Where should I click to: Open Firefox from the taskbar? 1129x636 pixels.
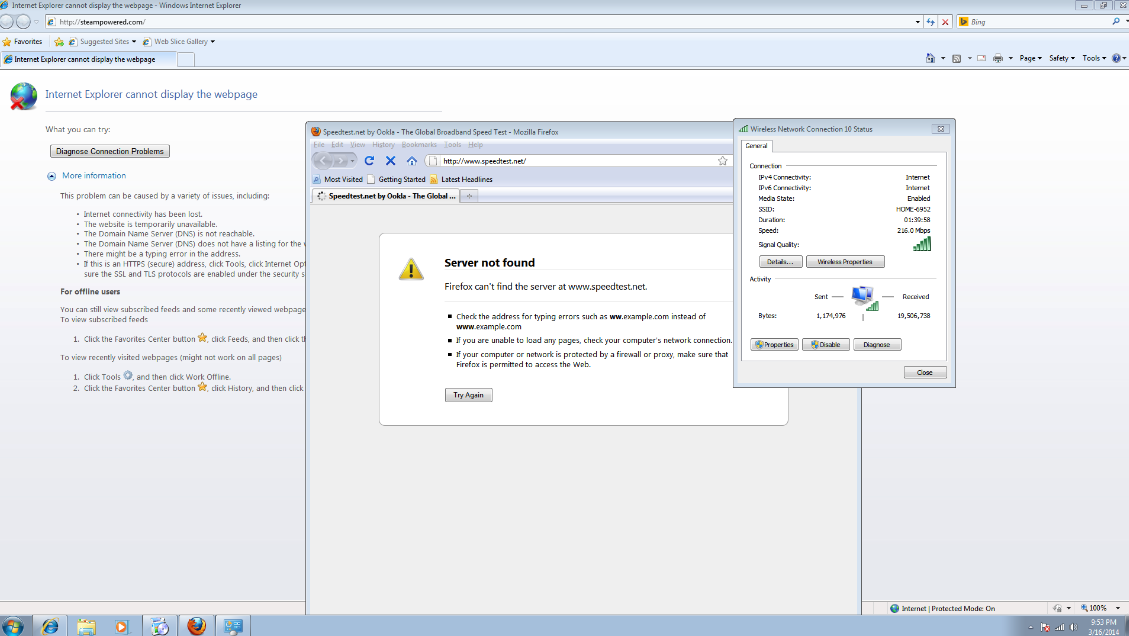[196, 626]
